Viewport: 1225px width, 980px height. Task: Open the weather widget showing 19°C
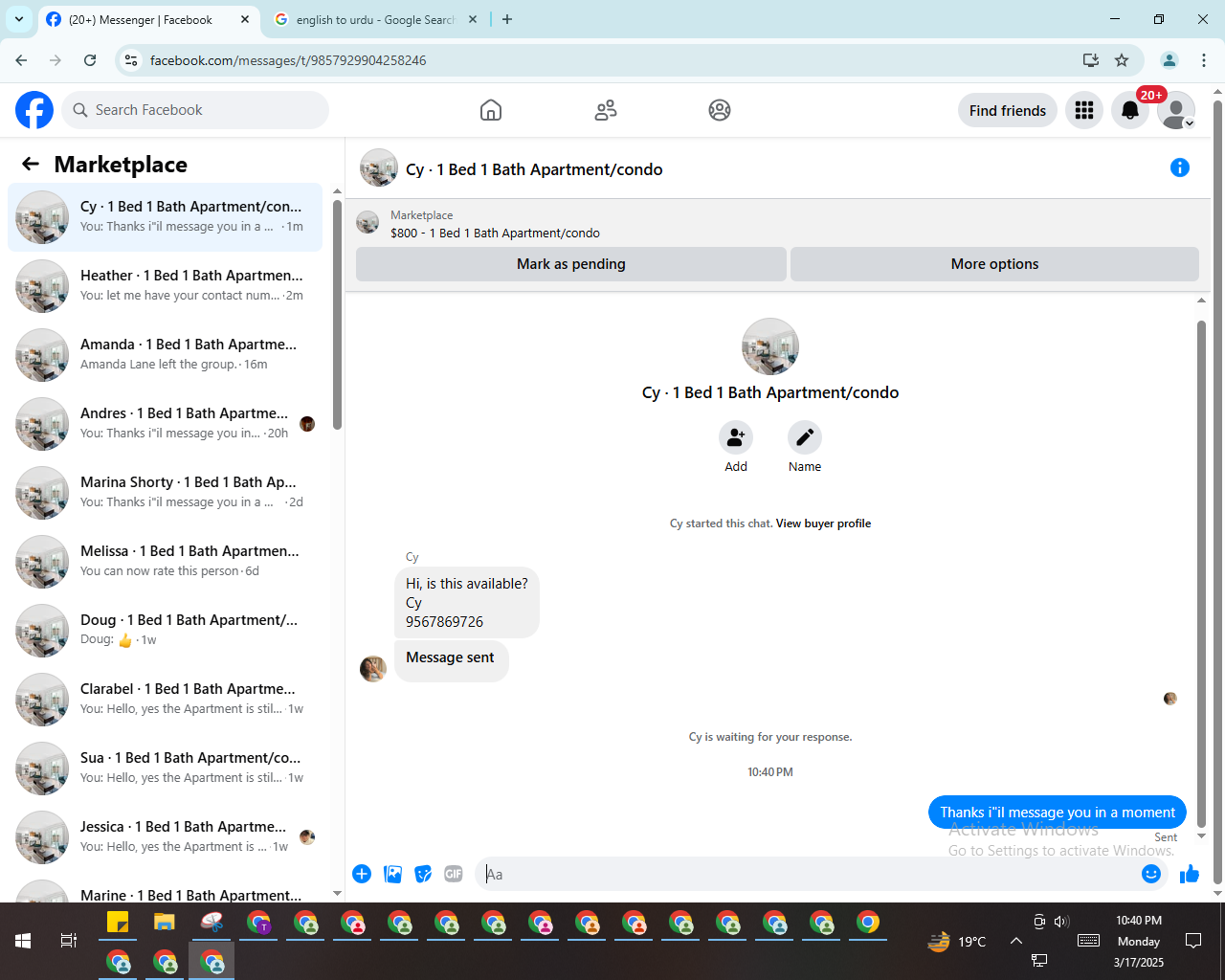tap(956, 942)
